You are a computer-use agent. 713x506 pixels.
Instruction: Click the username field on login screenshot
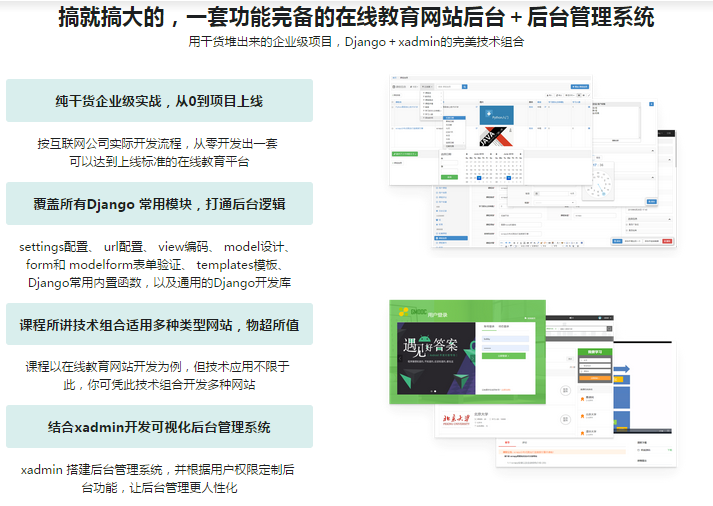[505, 339]
